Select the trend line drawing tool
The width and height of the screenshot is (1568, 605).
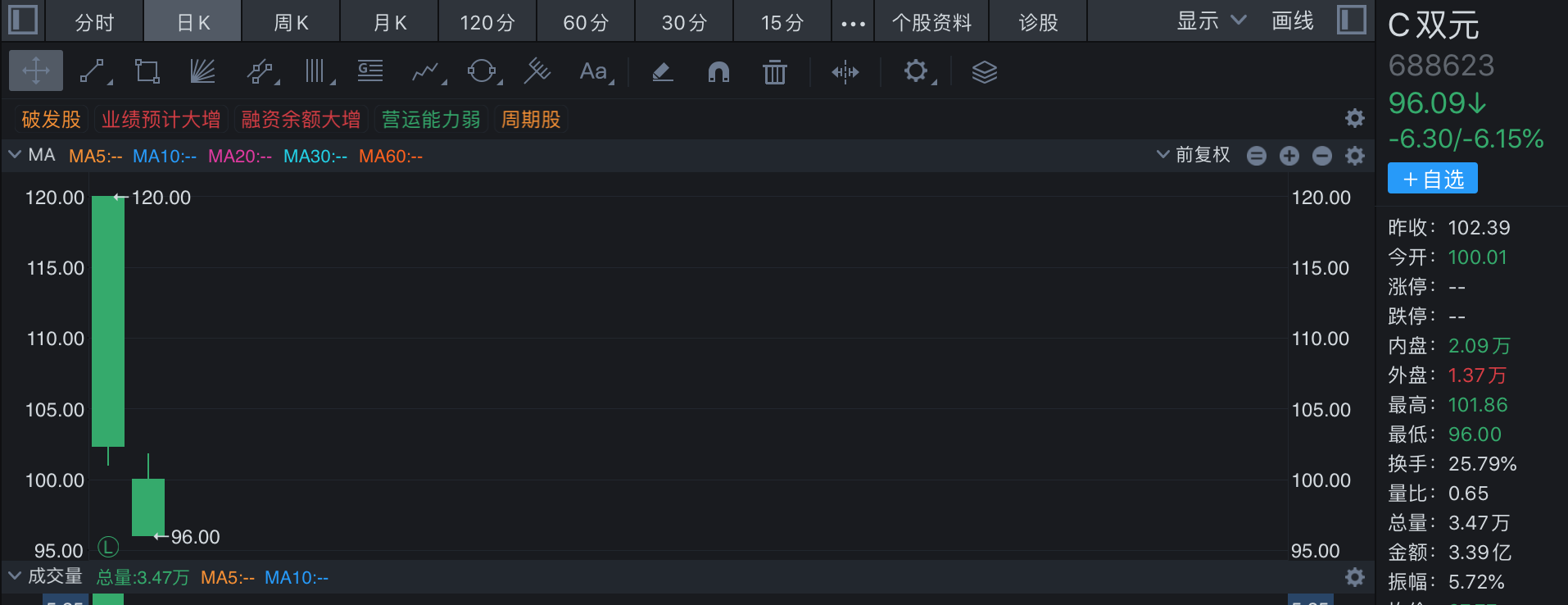click(x=93, y=72)
